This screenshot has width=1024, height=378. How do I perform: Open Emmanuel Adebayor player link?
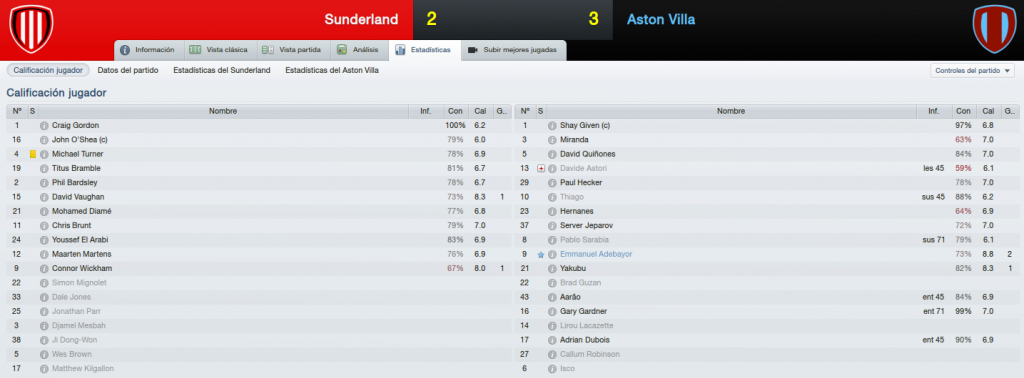tap(596, 255)
